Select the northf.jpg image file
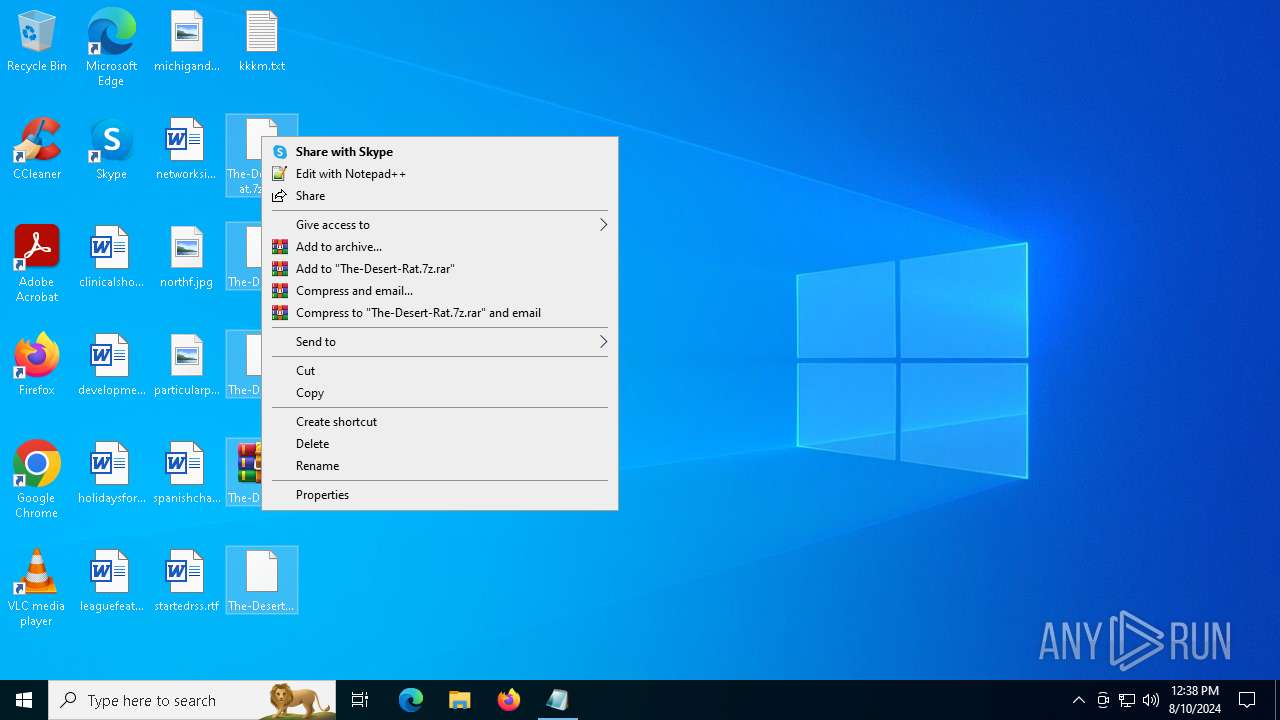Viewport: 1280px width, 720px height. point(187,258)
